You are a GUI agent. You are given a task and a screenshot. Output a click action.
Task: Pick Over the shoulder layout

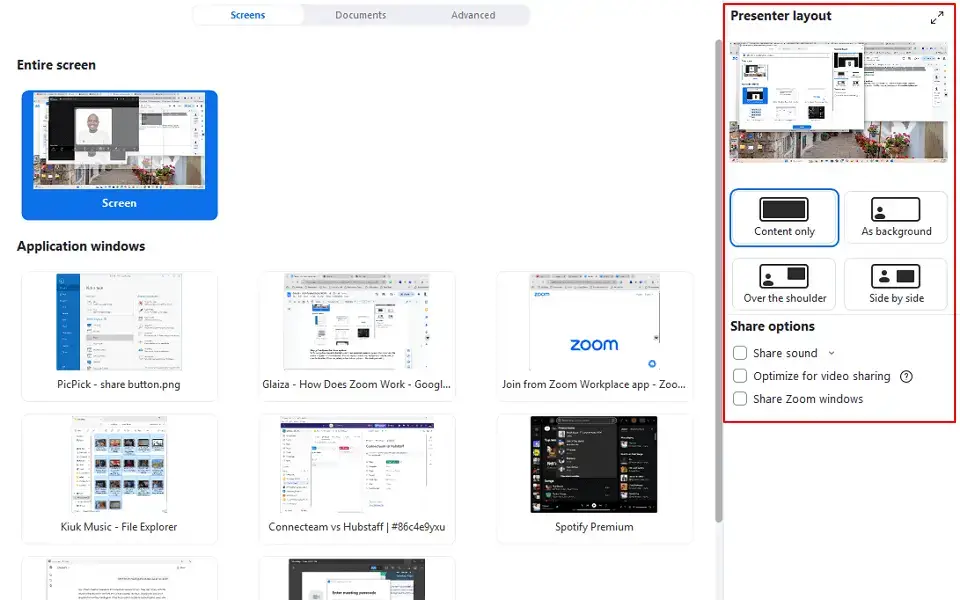coord(784,284)
